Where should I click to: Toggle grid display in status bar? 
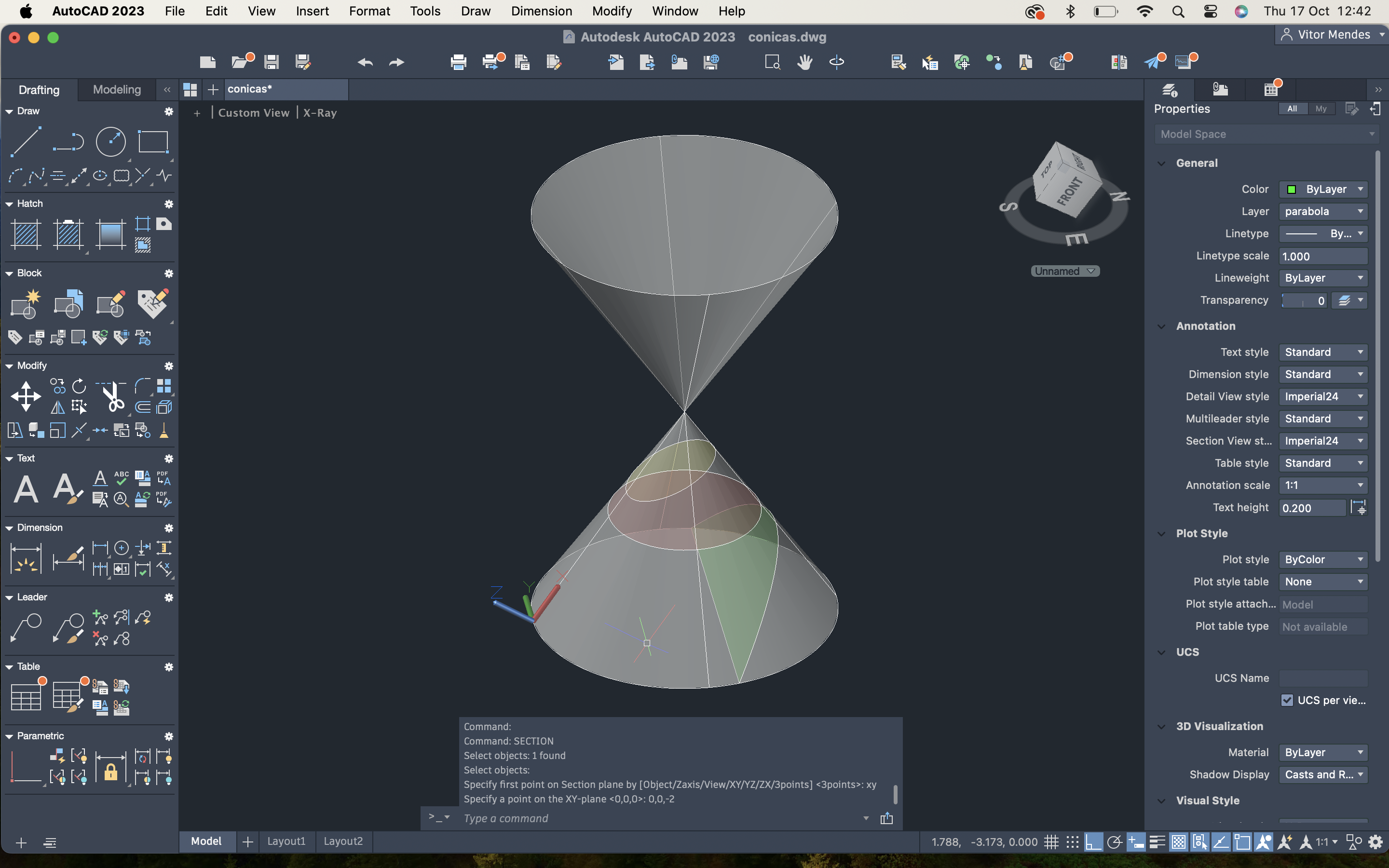pos(1051,842)
